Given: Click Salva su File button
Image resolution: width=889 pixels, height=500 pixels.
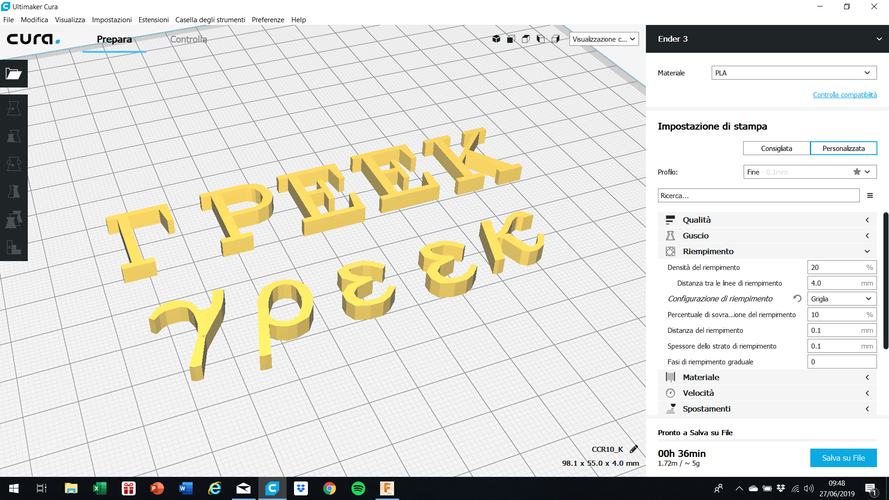Looking at the screenshot, I should click(x=843, y=458).
